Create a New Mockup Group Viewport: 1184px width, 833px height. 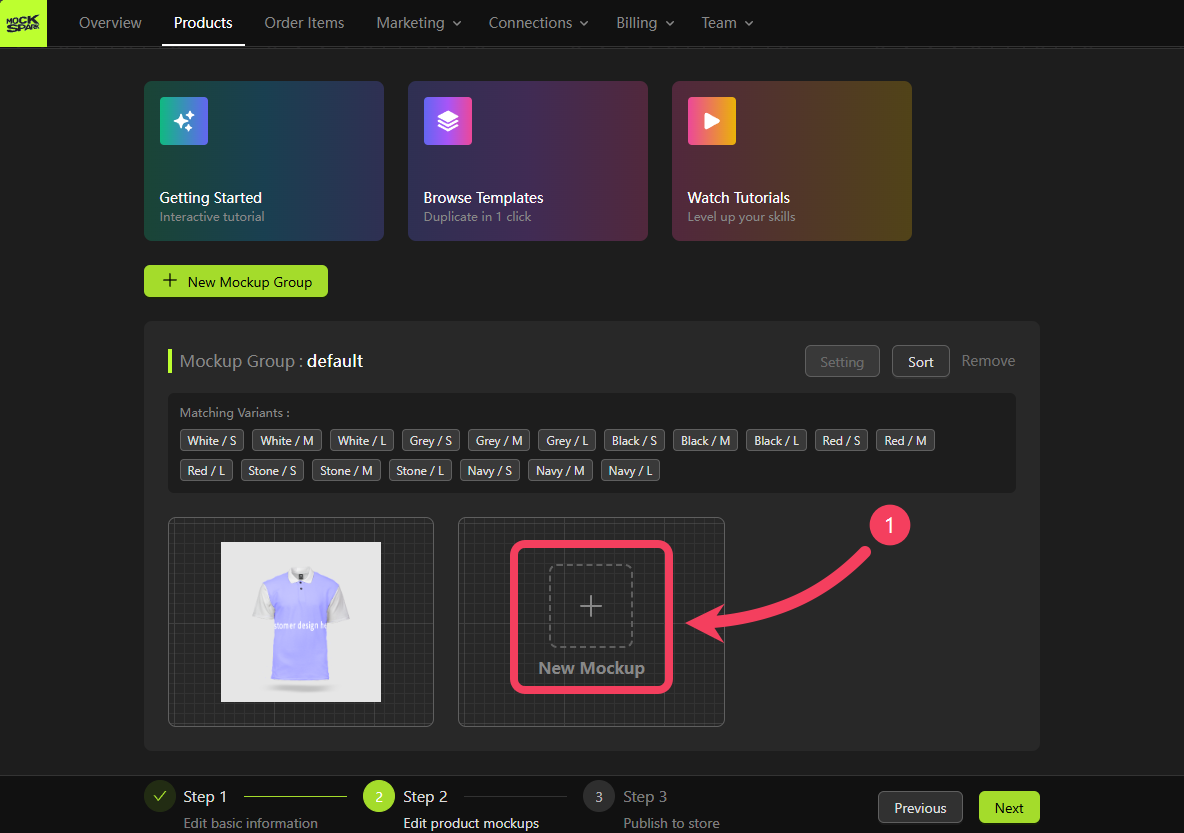236,281
